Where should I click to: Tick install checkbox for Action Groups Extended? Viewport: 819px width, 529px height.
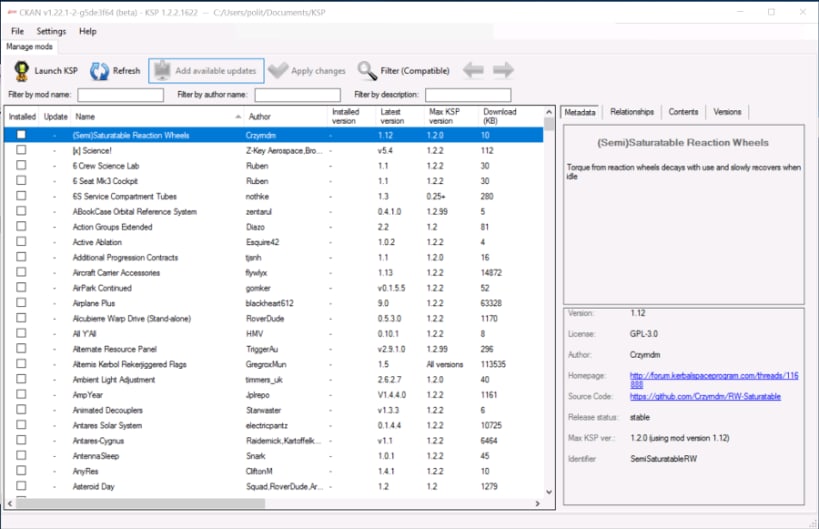(x=21, y=226)
